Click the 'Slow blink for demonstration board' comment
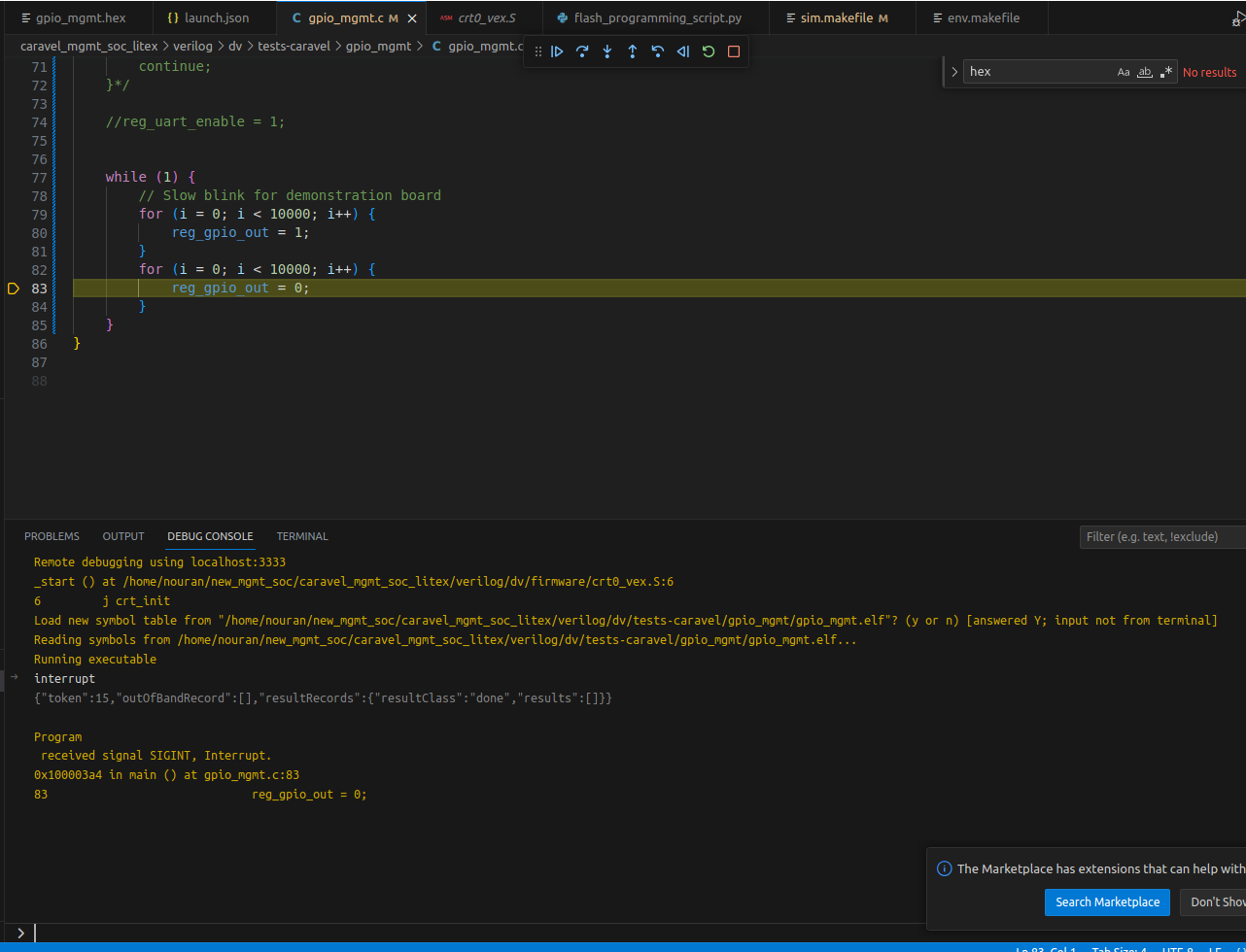The height and width of the screenshot is (952, 1246). pos(290,195)
